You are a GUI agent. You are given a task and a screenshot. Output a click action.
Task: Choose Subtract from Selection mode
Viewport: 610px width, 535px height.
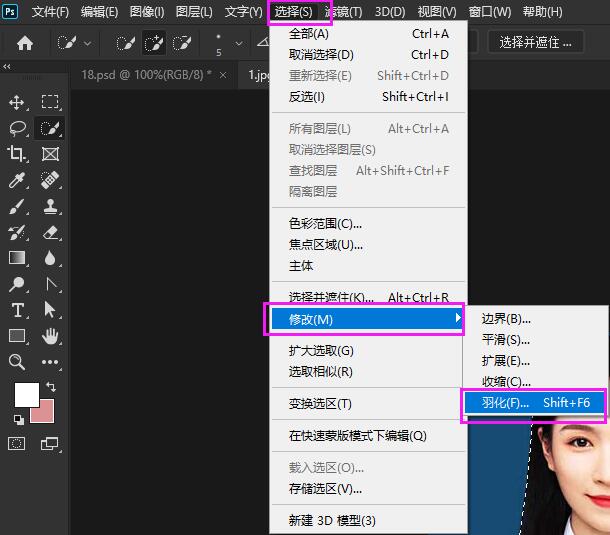coord(182,43)
